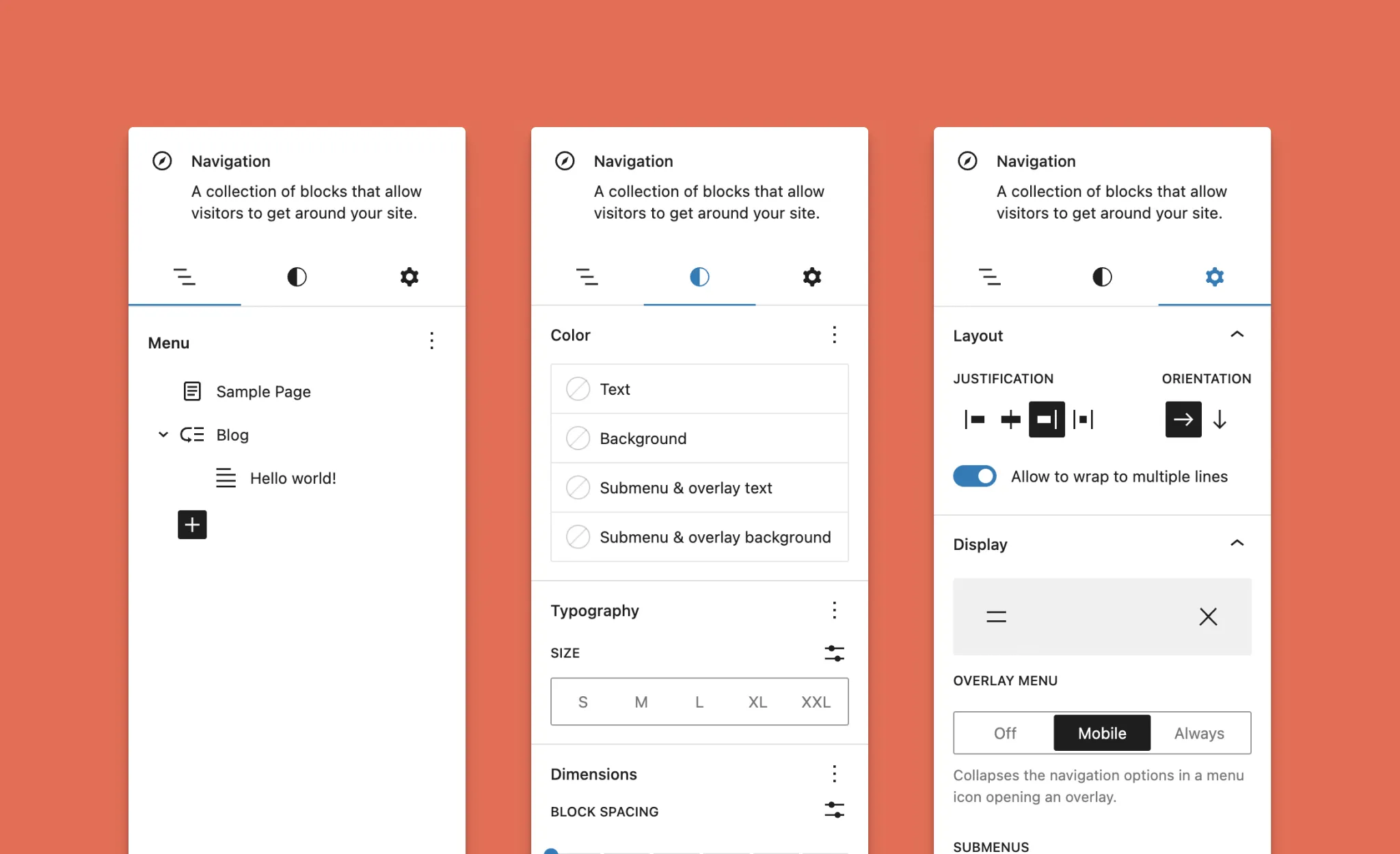This screenshot has height=854, width=1400.
Task: Select the XL font size option
Action: [757, 702]
